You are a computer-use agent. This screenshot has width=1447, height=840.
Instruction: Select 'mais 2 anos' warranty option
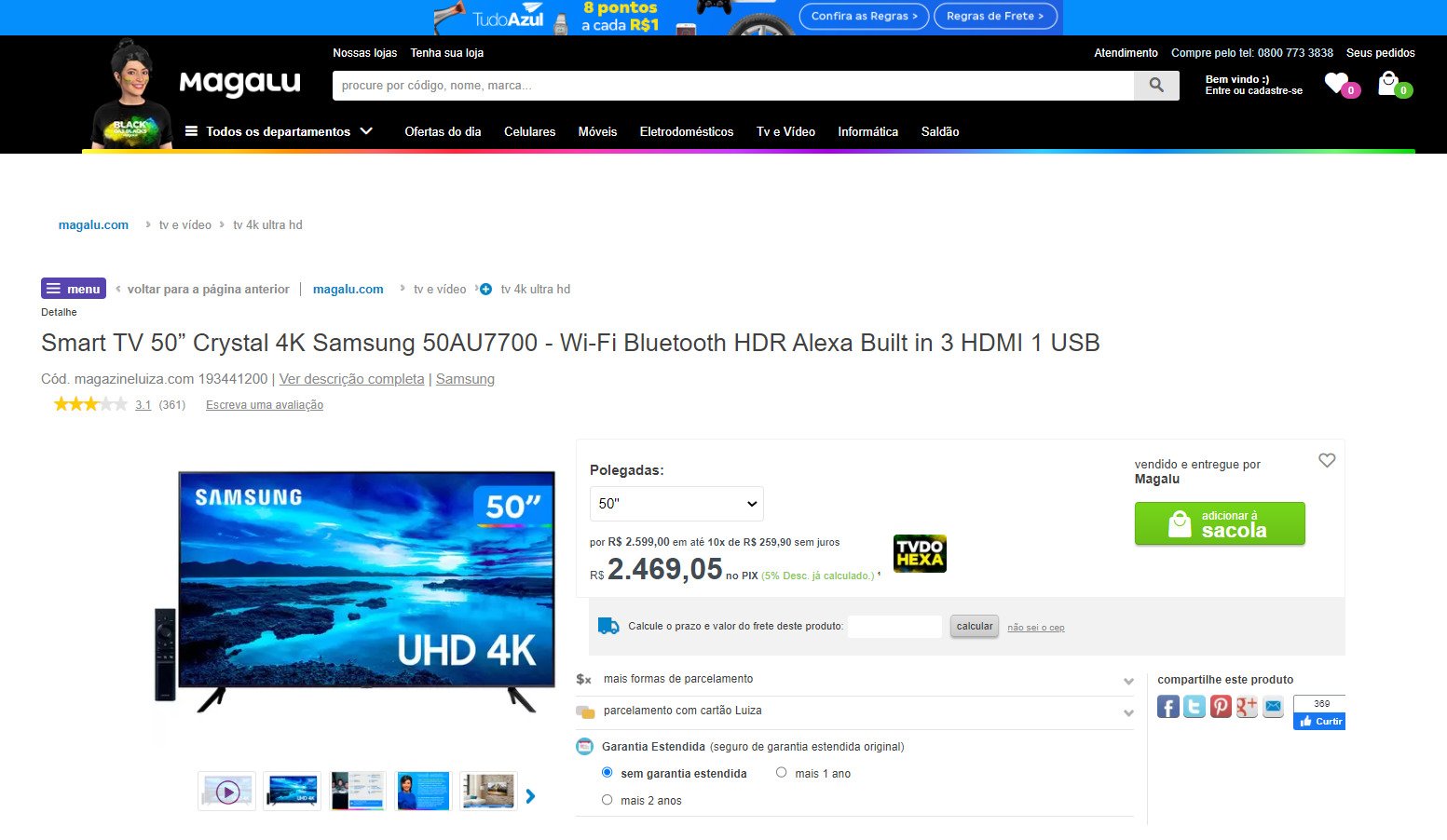pos(607,800)
